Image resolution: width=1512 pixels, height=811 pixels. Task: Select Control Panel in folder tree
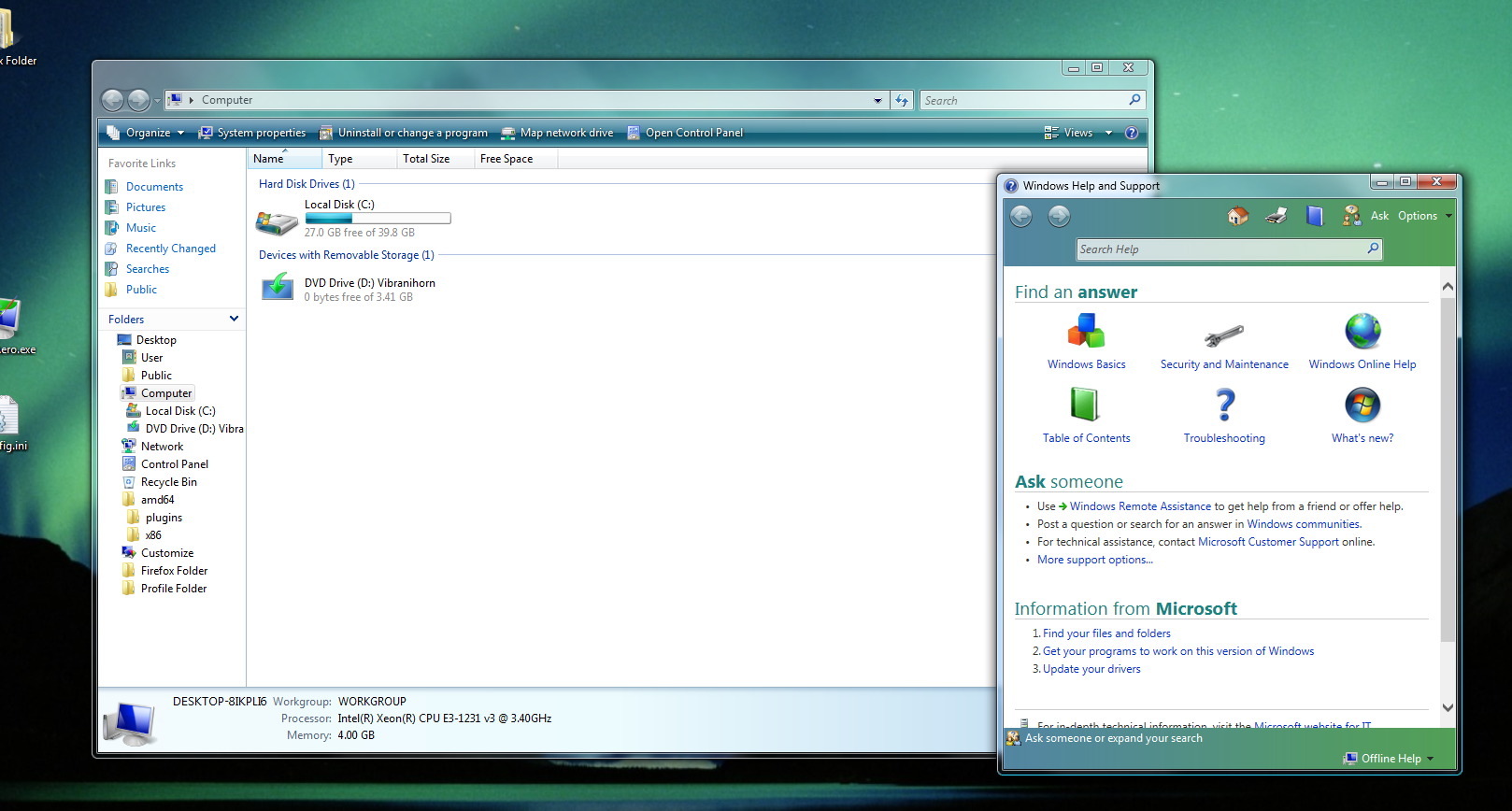[x=175, y=464]
